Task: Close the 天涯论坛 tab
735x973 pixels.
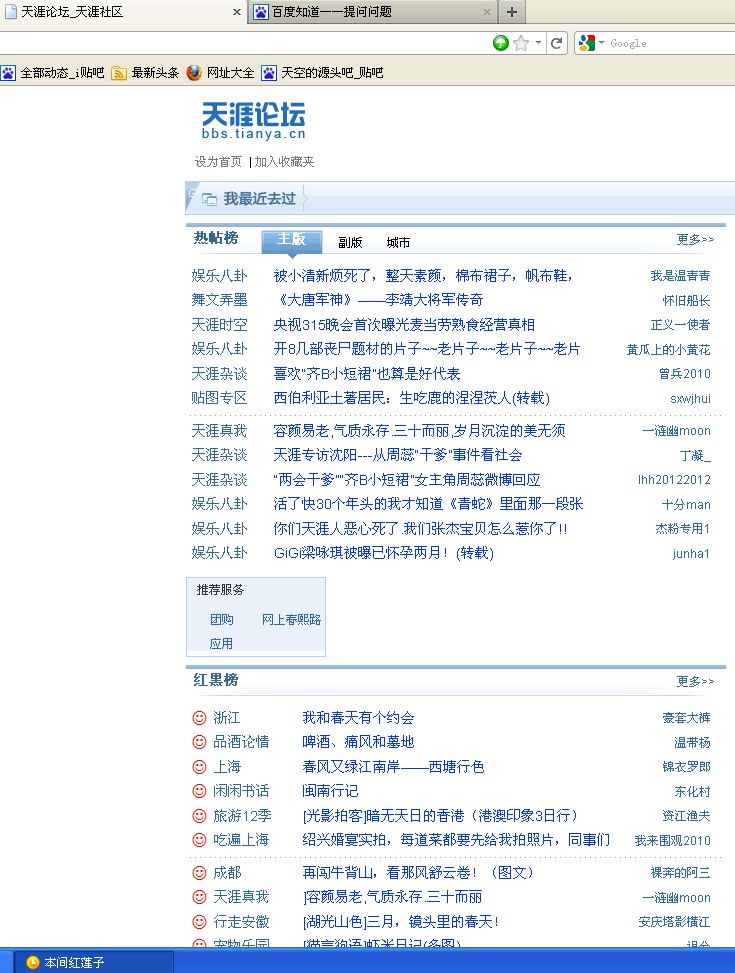Action: 237,12
